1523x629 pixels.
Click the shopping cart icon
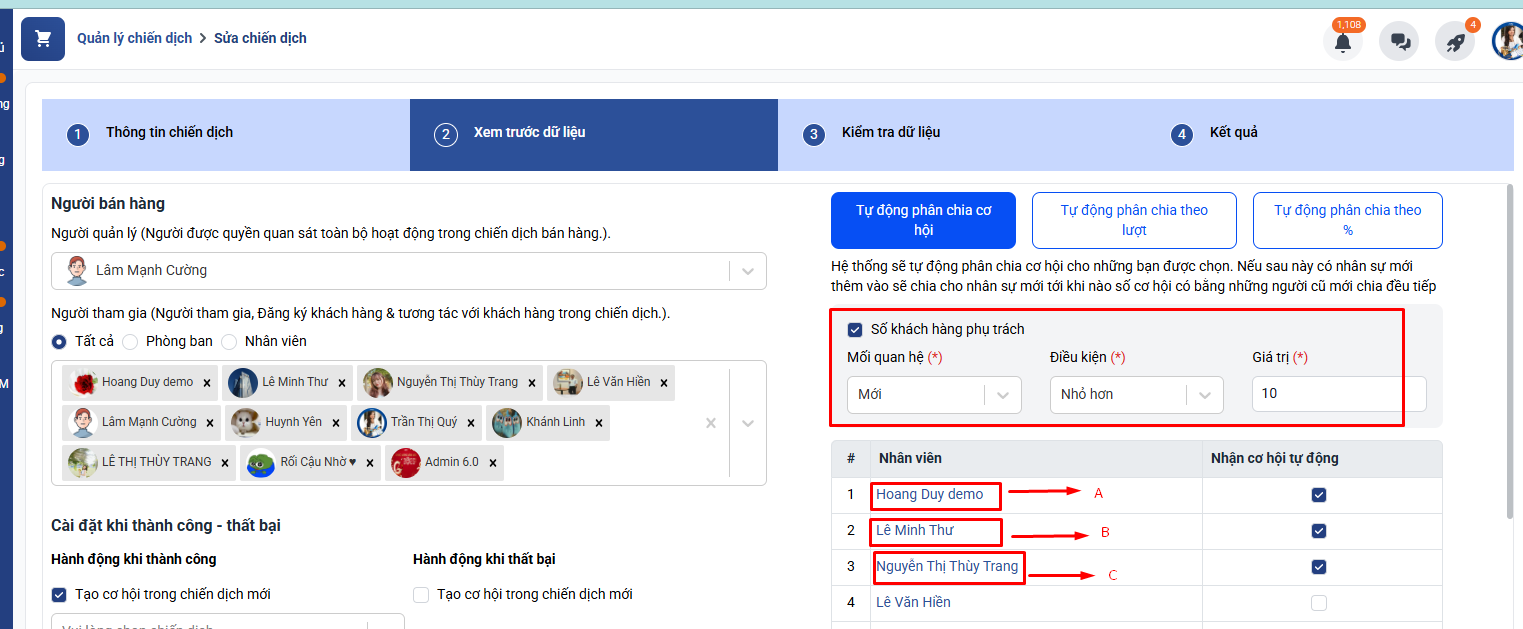pos(42,39)
